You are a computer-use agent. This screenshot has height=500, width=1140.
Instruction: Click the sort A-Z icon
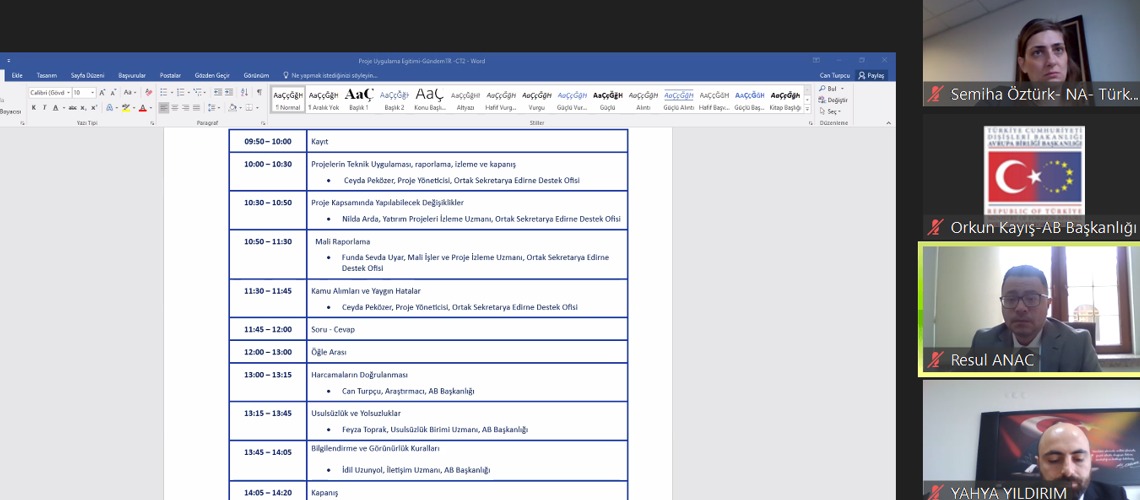point(244,93)
